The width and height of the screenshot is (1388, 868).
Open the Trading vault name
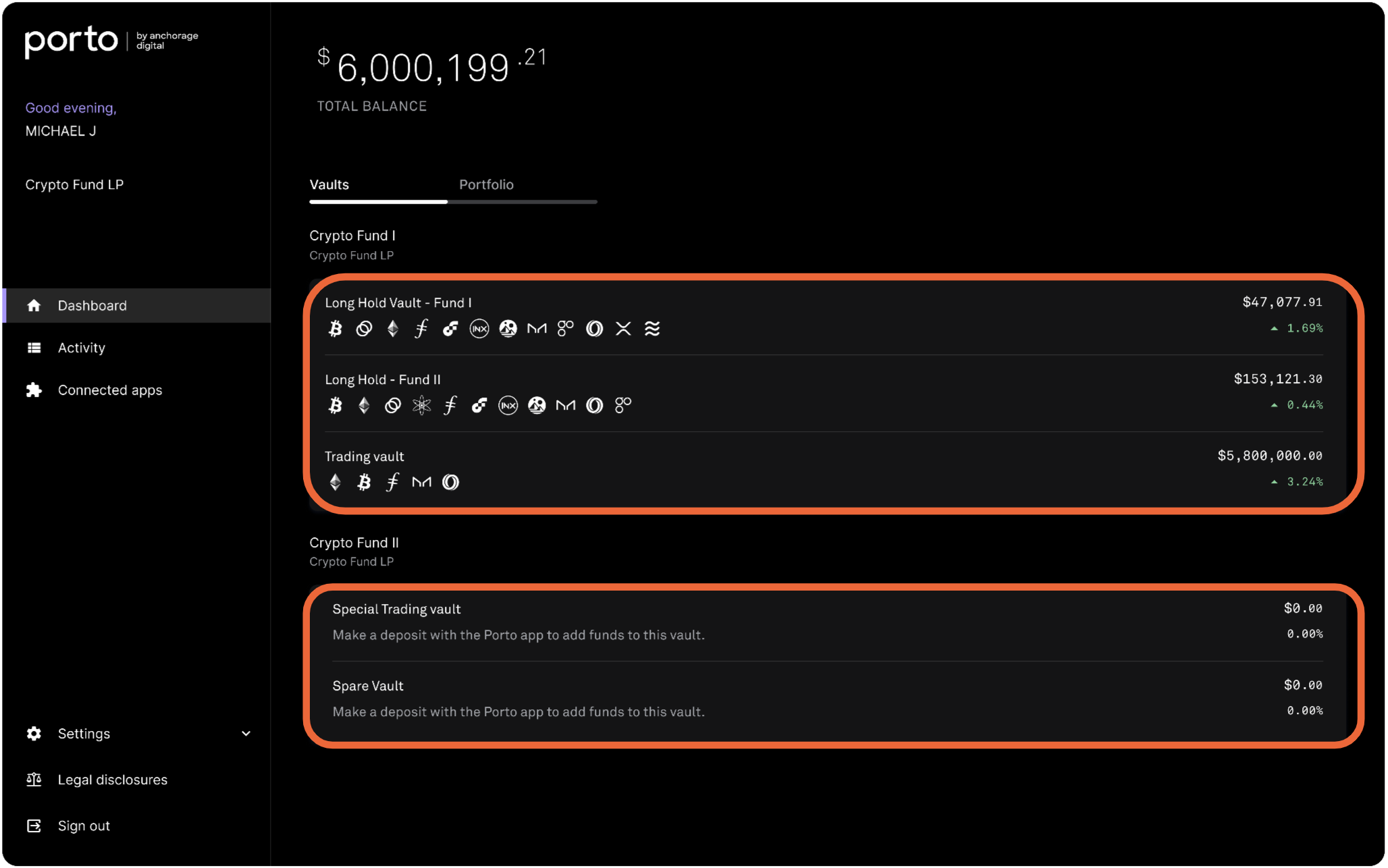pyautogui.click(x=365, y=457)
